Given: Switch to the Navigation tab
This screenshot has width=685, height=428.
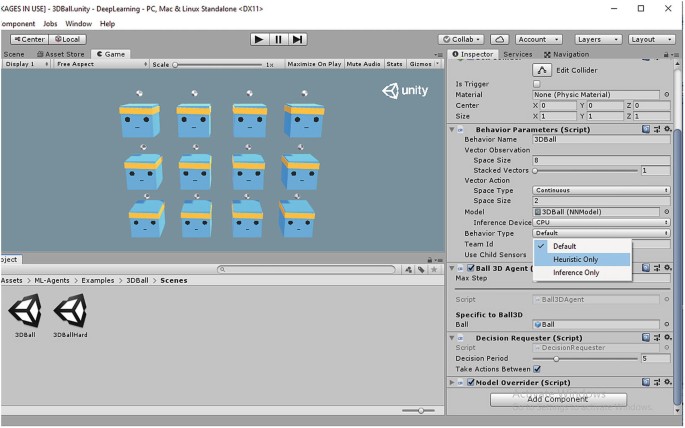Looking at the screenshot, I should (567, 54).
